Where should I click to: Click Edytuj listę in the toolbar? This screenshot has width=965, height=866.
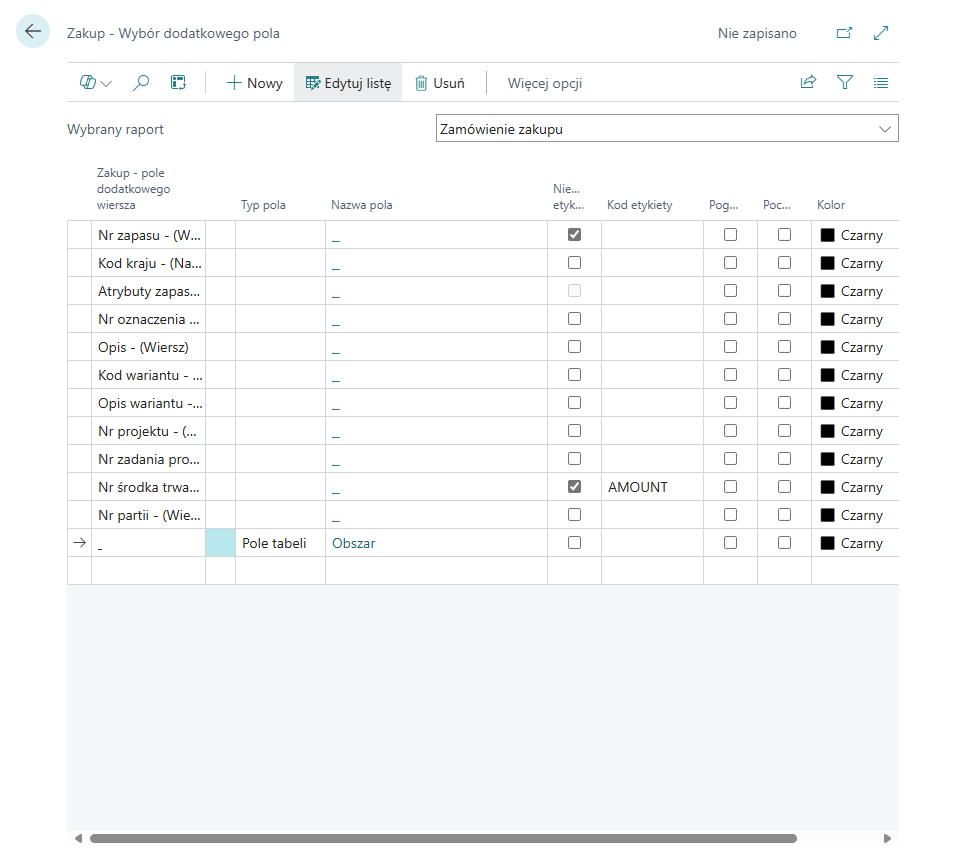click(x=348, y=83)
